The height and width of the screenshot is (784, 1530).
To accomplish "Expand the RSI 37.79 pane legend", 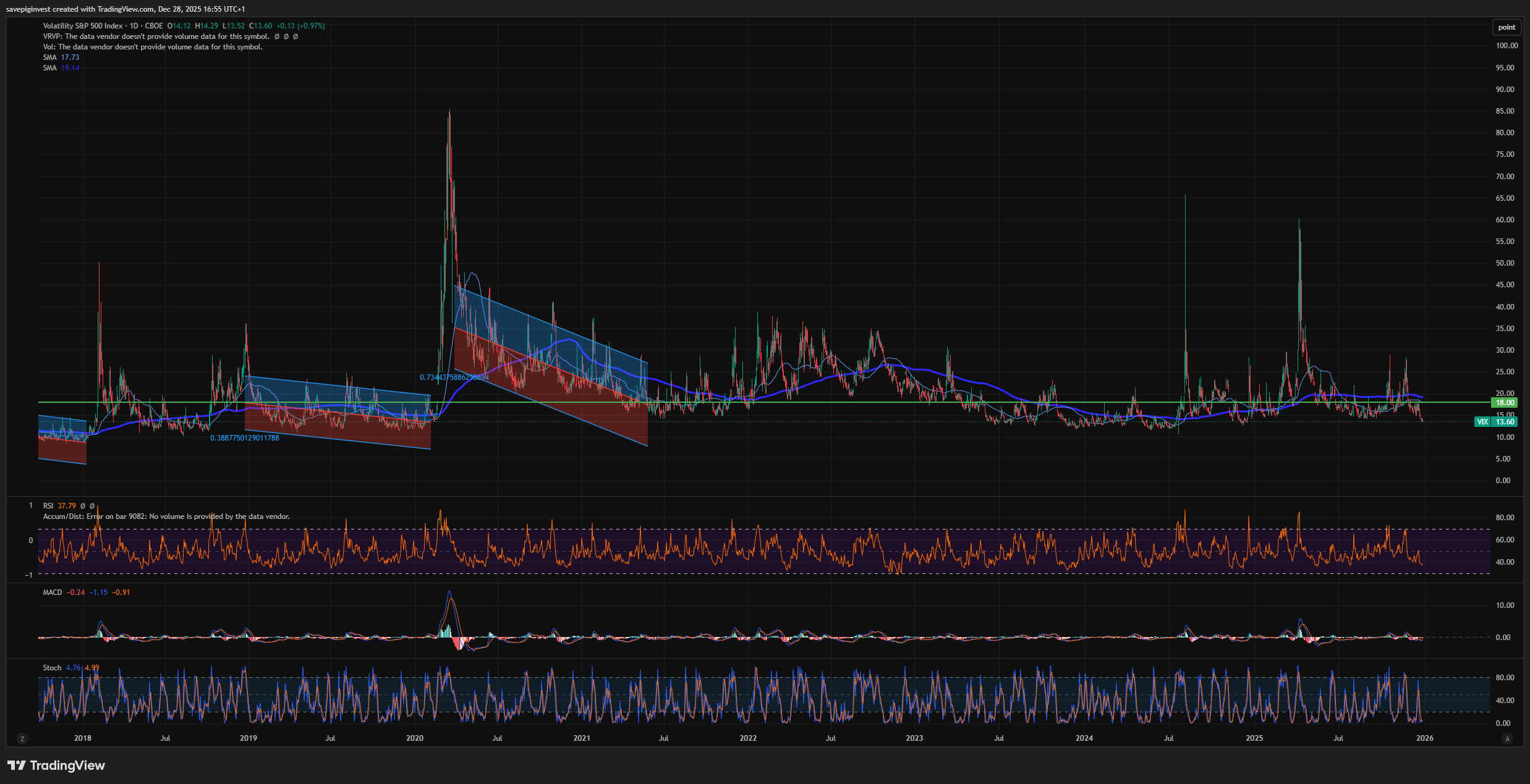I will (59, 506).
